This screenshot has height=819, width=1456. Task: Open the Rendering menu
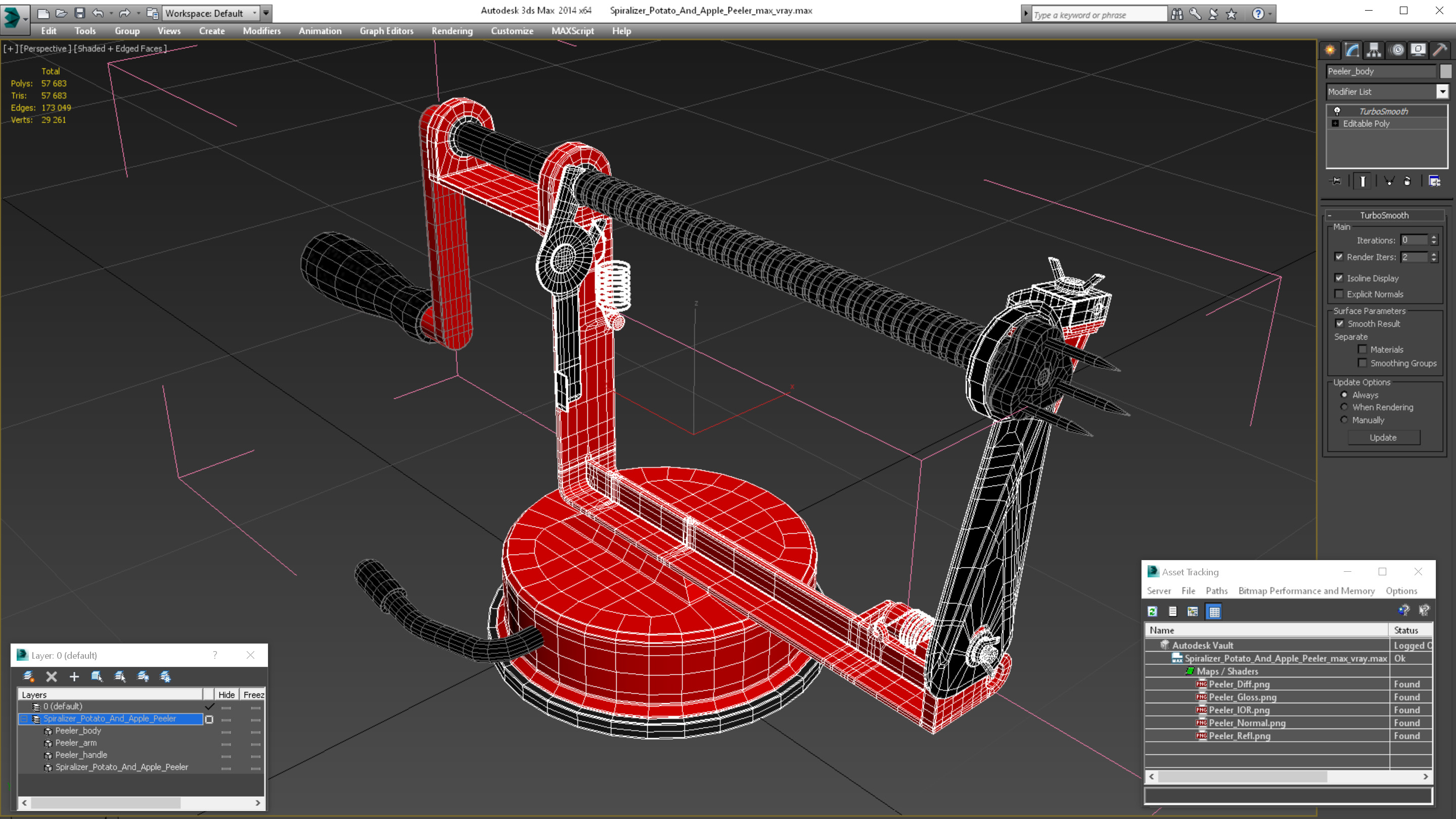coord(451,31)
